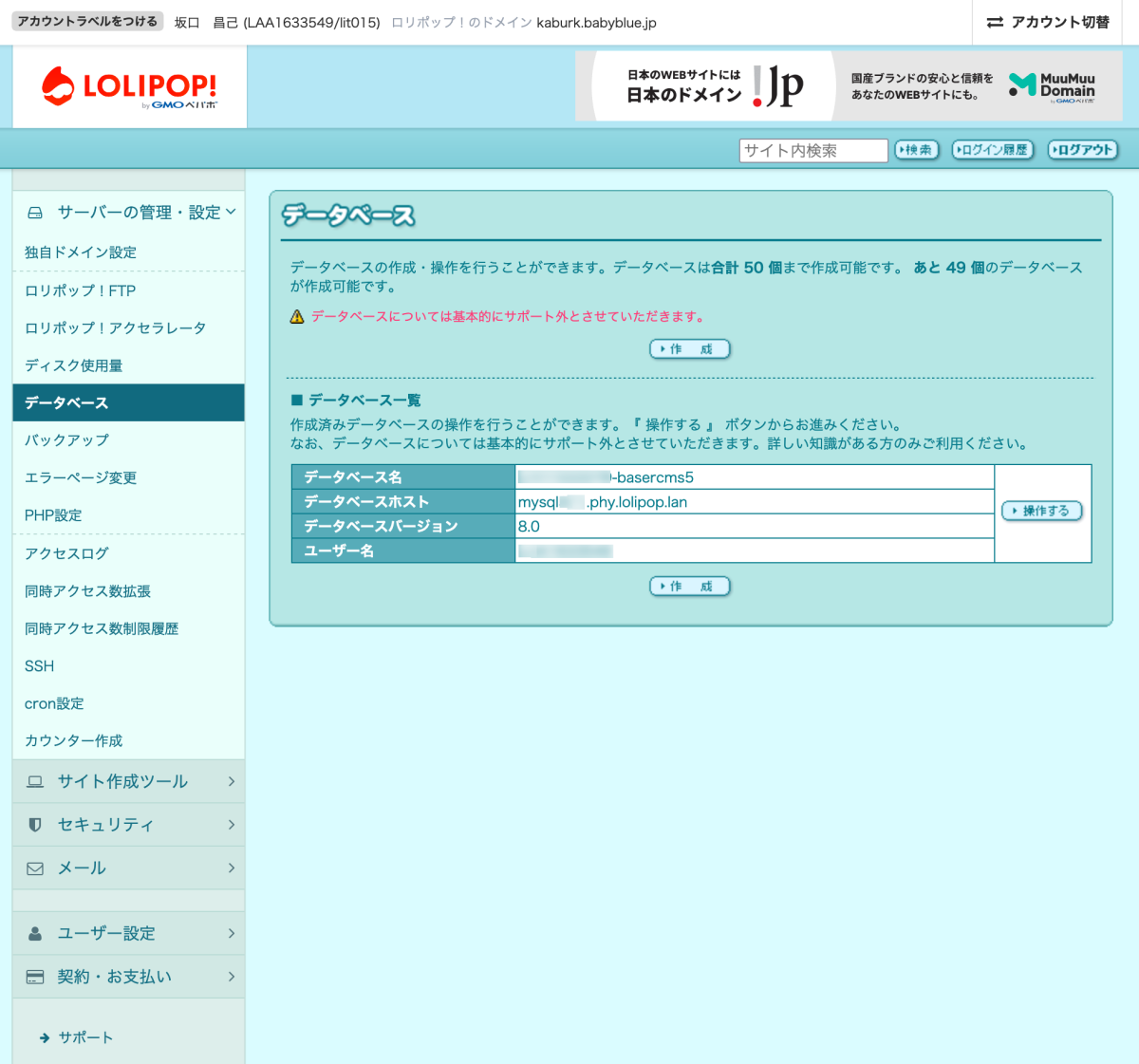Expand the セキュリティ menu arrow
The width and height of the screenshot is (1139, 1064).
pos(231,825)
